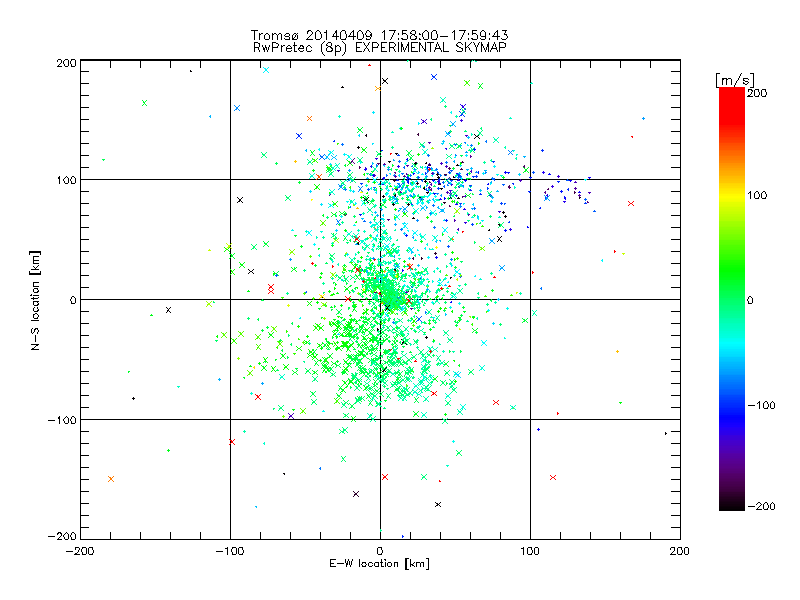The image size is (800, 600).
Task: Click the E-W axis tick label "-200"
Action: pos(80,551)
